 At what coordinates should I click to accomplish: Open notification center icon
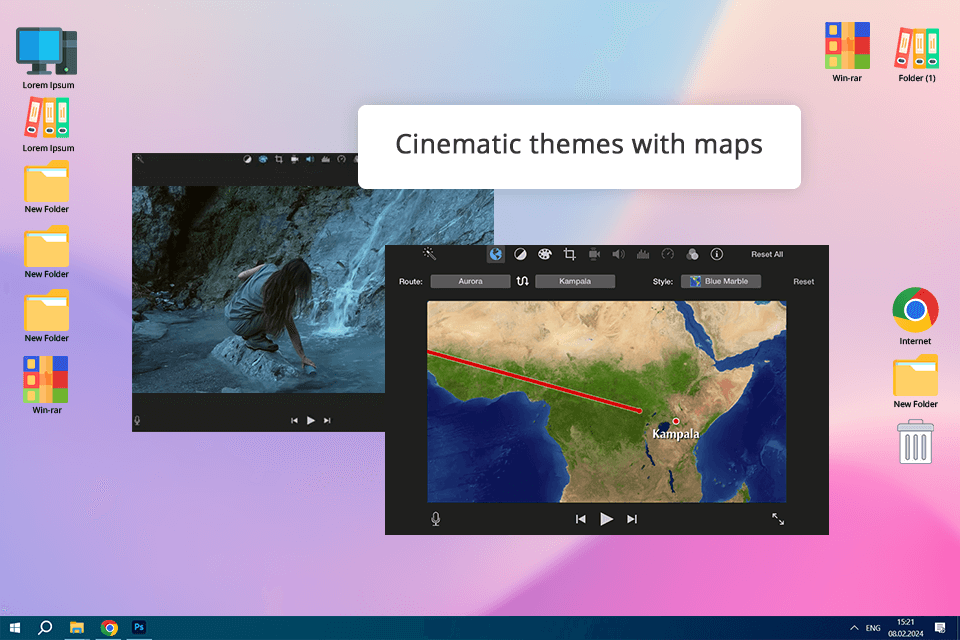(x=940, y=628)
